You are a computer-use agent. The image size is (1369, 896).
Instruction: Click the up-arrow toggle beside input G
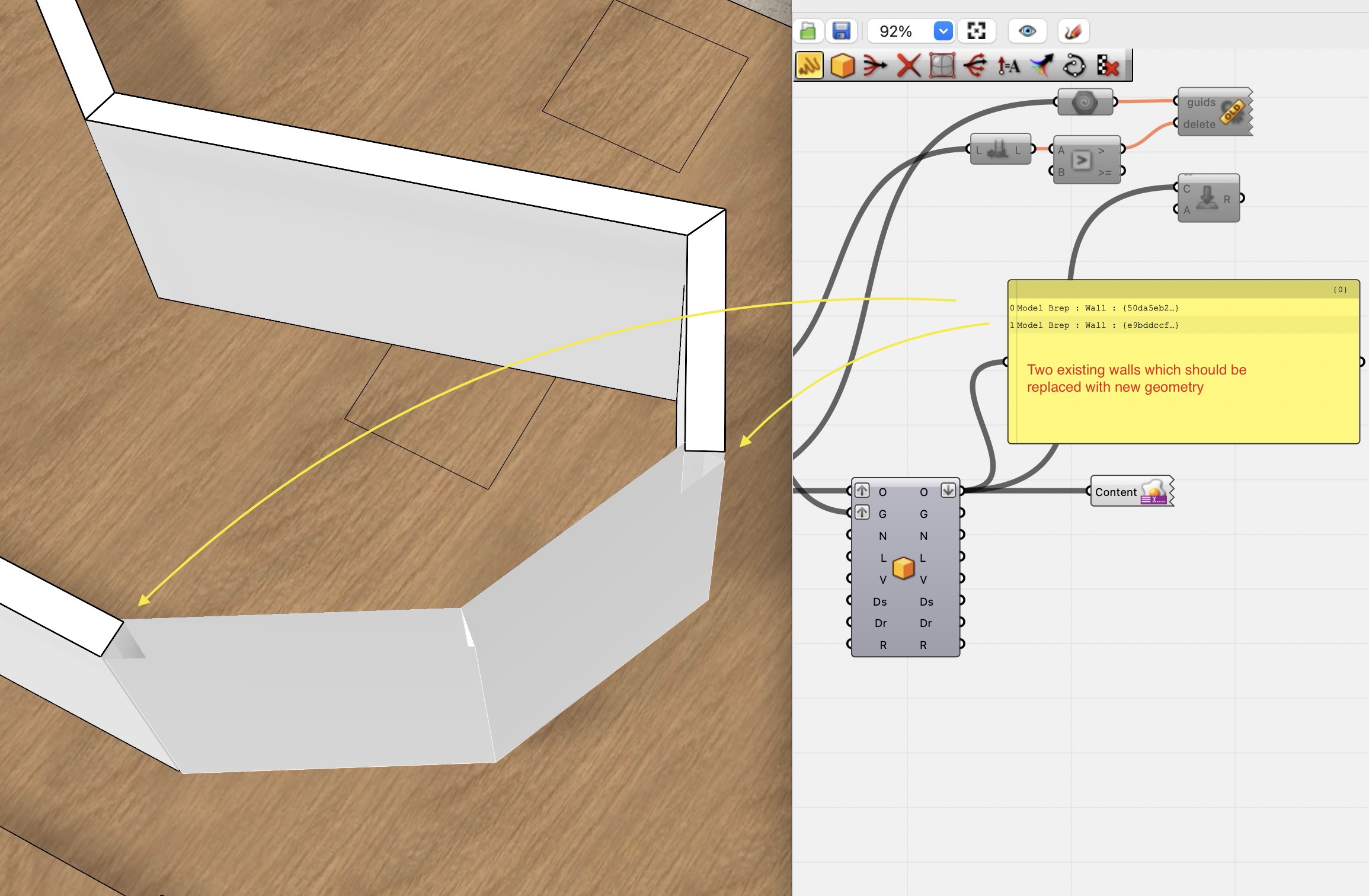pos(862,513)
